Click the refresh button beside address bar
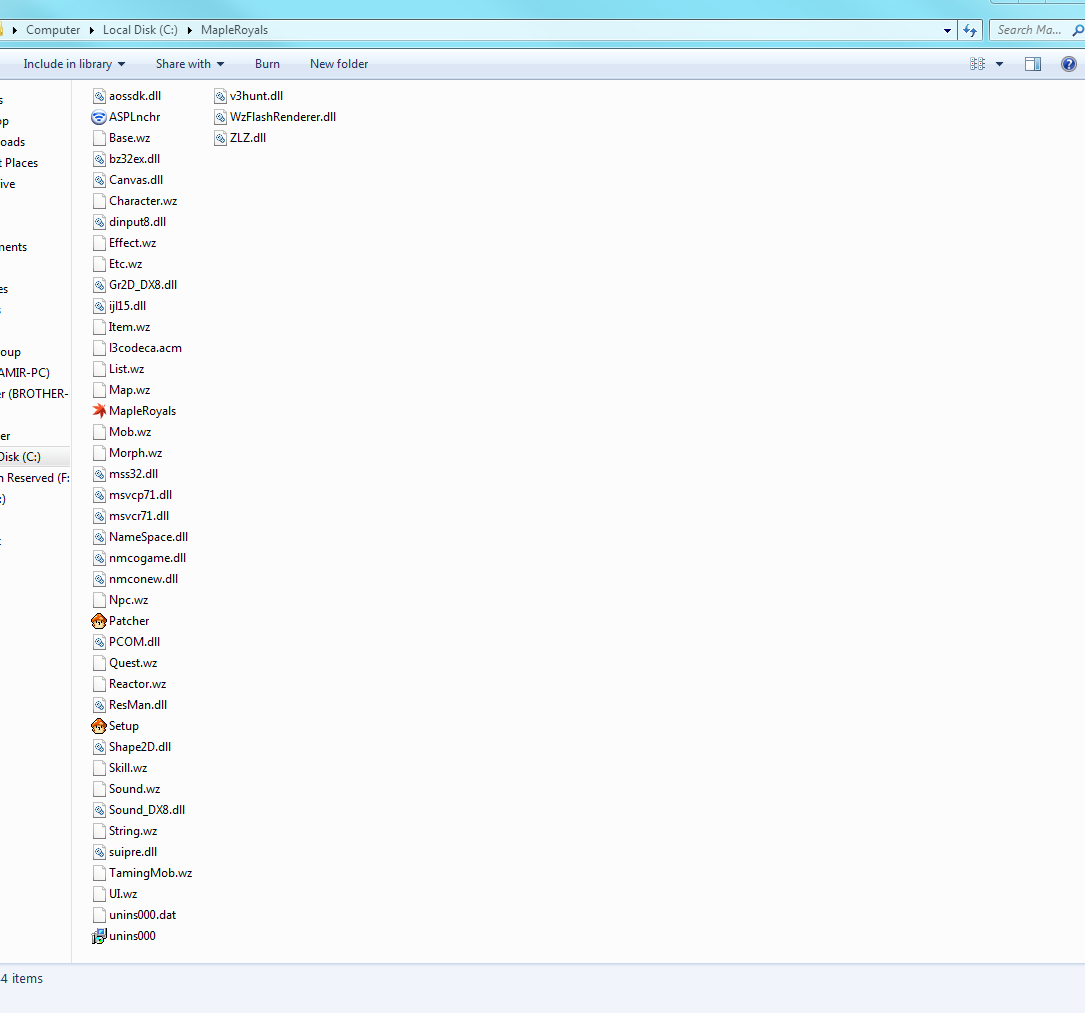 click(970, 30)
